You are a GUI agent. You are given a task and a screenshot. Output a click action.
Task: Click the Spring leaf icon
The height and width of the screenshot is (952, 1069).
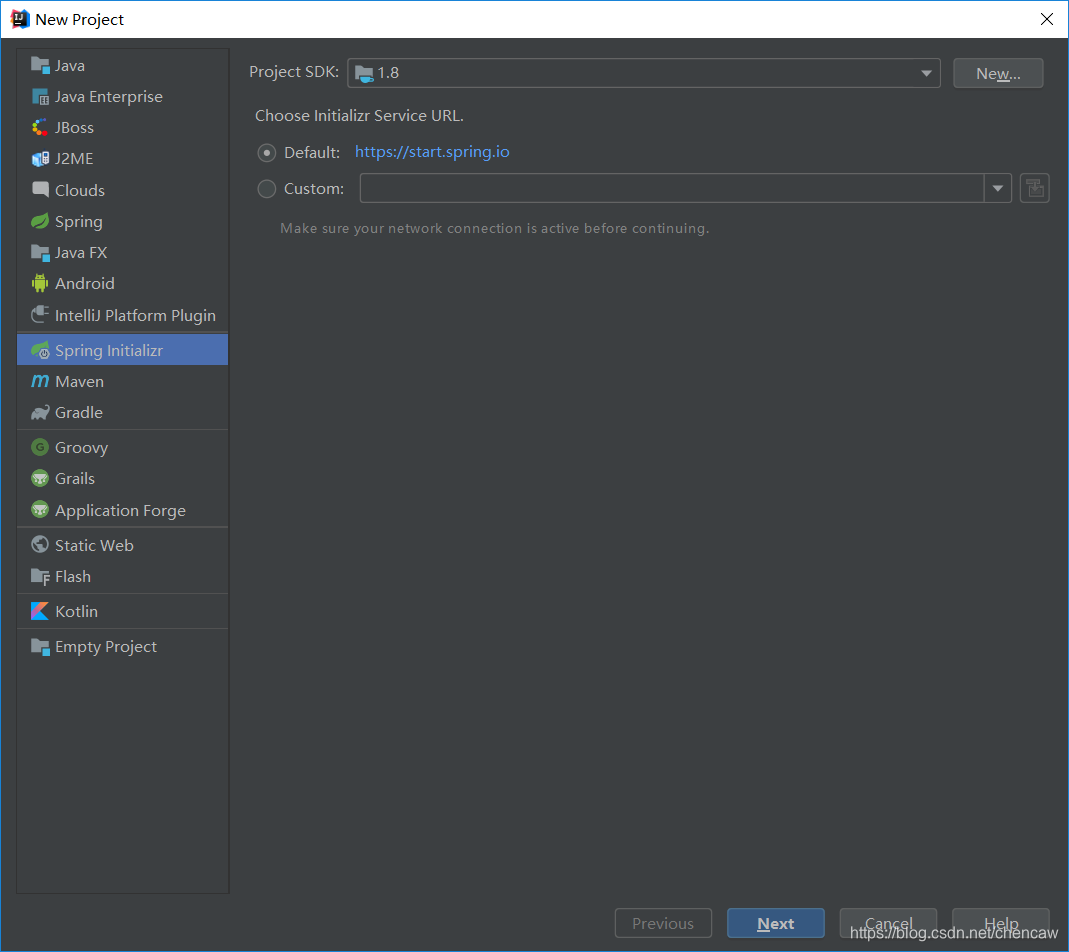[x=40, y=221]
